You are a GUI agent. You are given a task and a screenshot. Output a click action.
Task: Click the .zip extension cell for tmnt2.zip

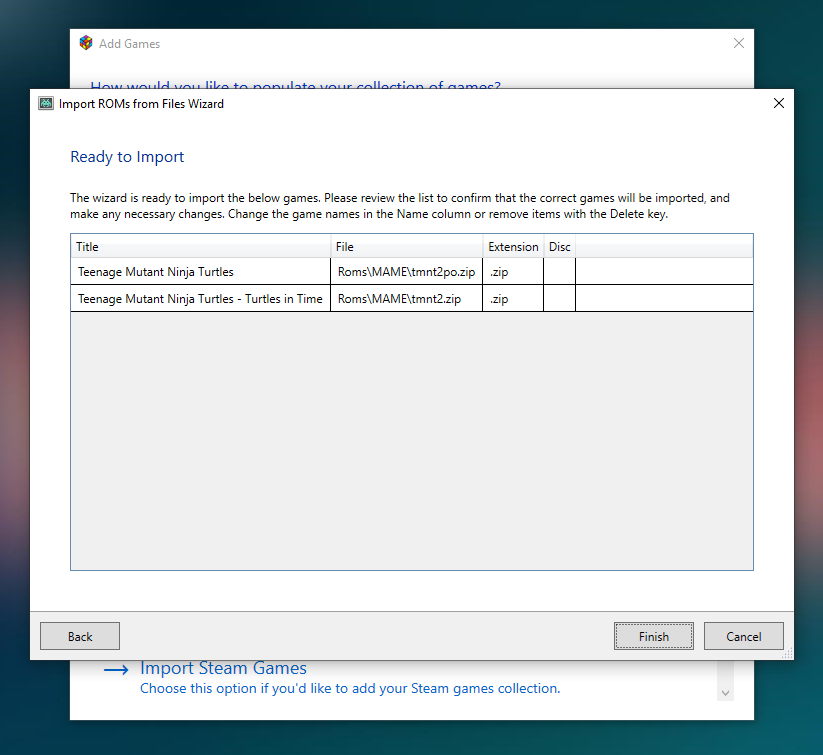tap(513, 299)
